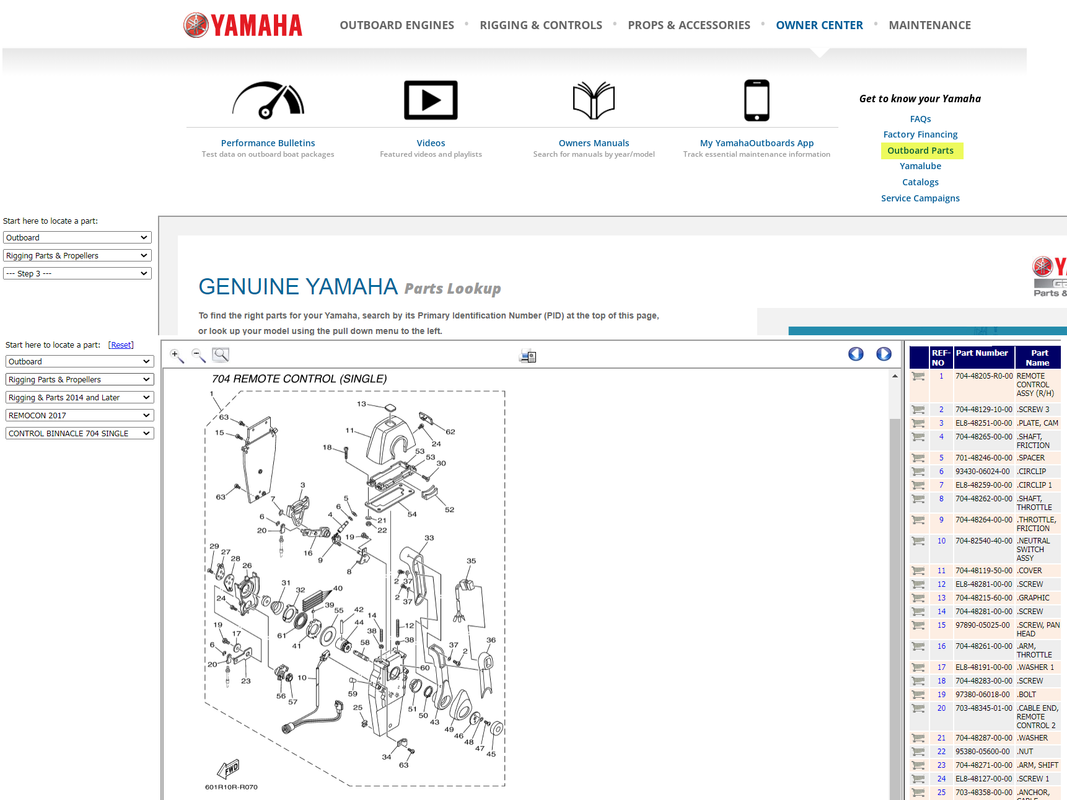Image resolution: width=1067 pixels, height=800 pixels.
Task: Open the Catalogs link
Action: (x=920, y=182)
